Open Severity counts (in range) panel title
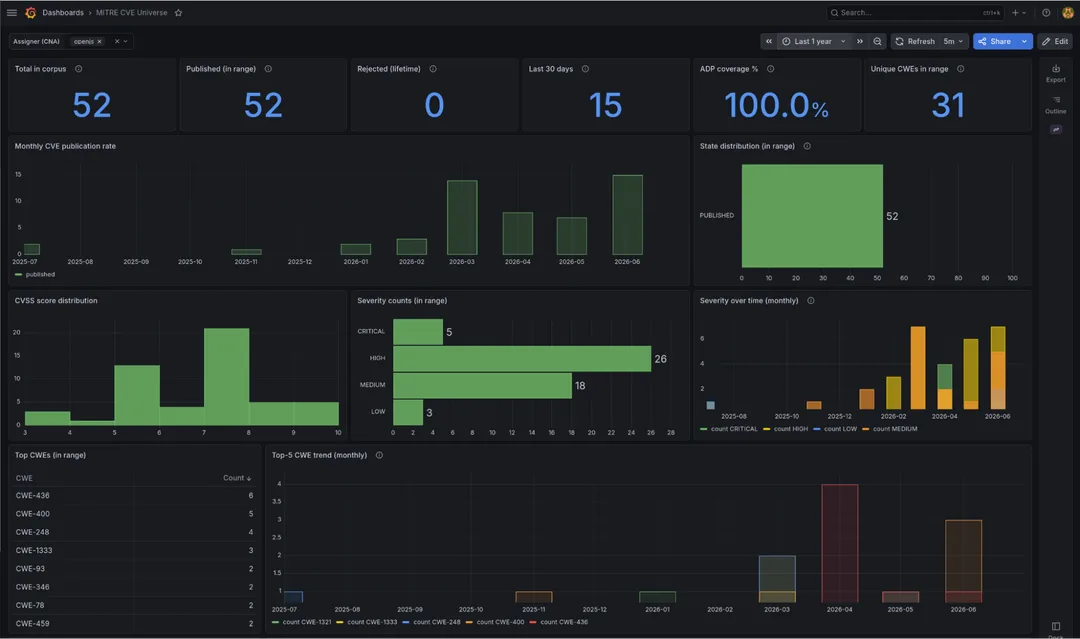Viewport: 1080px width, 639px height. pyautogui.click(x=402, y=300)
